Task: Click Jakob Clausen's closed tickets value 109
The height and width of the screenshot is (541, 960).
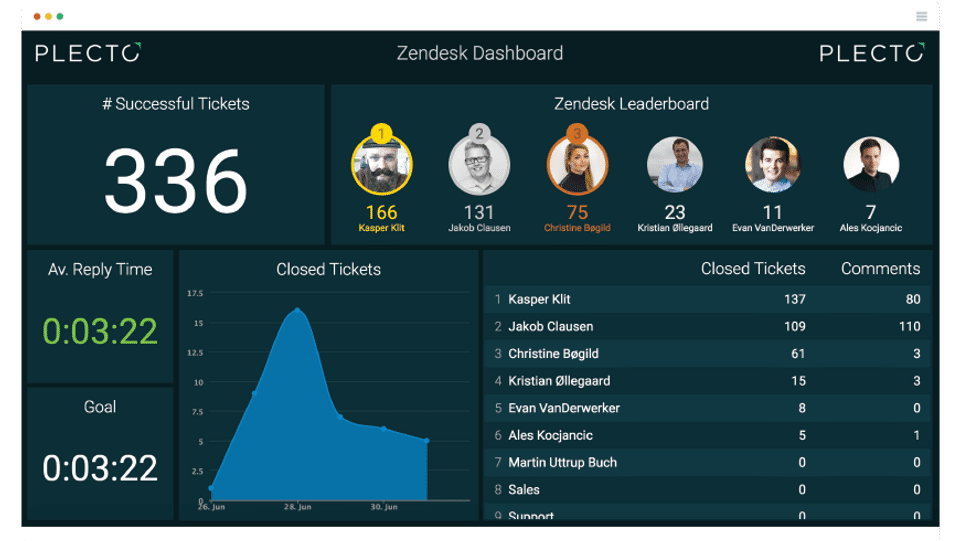Action: click(795, 326)
